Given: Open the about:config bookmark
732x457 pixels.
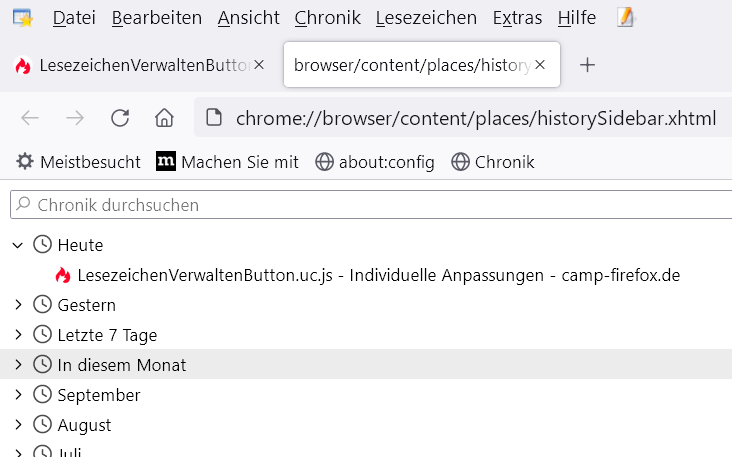Looking at the screenshot, I should click(x=375, y=162).
